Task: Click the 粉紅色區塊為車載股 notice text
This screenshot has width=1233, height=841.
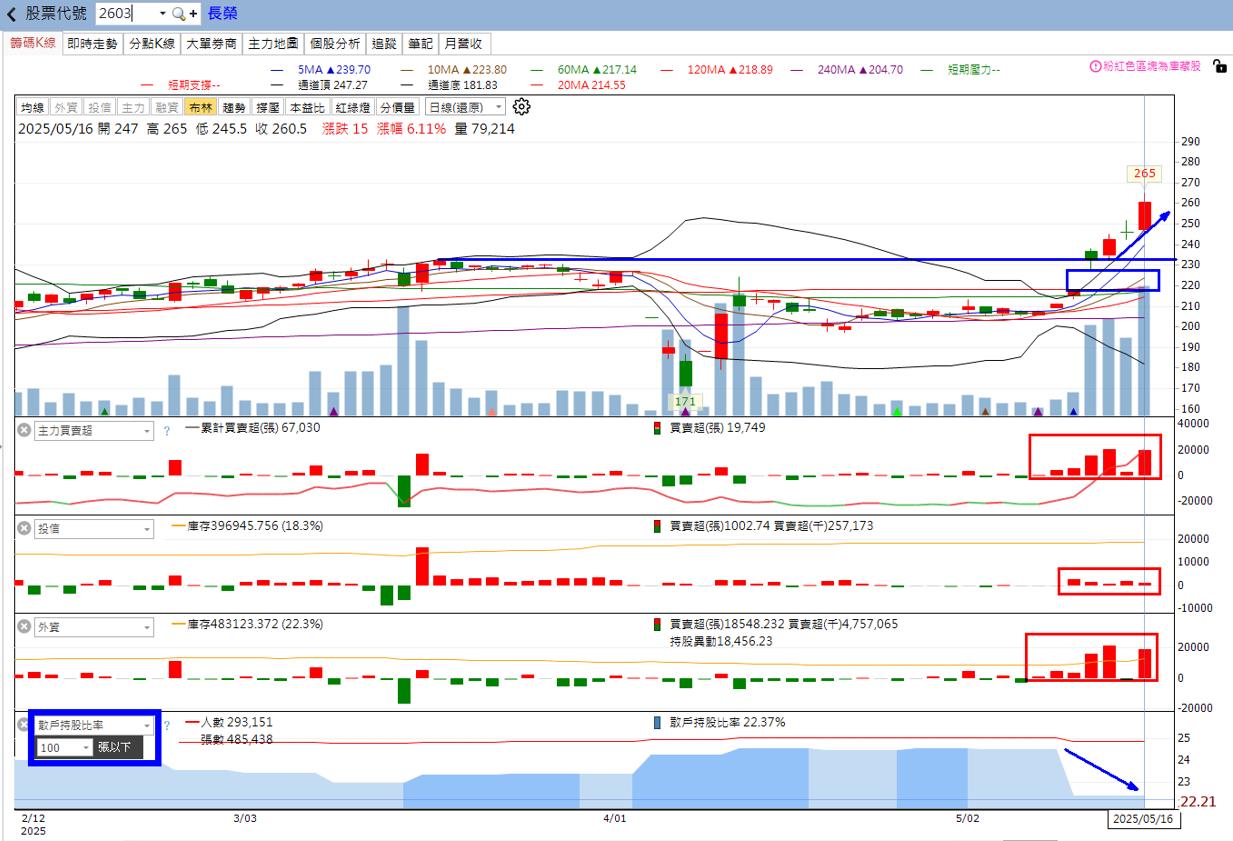Action: 1152,66
